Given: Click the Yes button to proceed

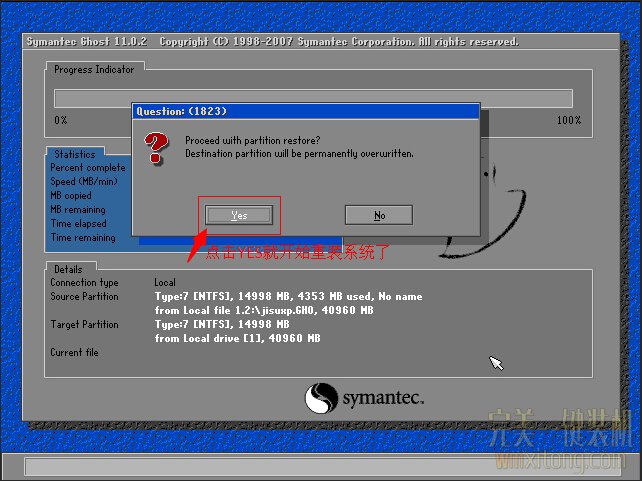Looking at the screenshot, I should pyautogui.click(x=238, y=215).
